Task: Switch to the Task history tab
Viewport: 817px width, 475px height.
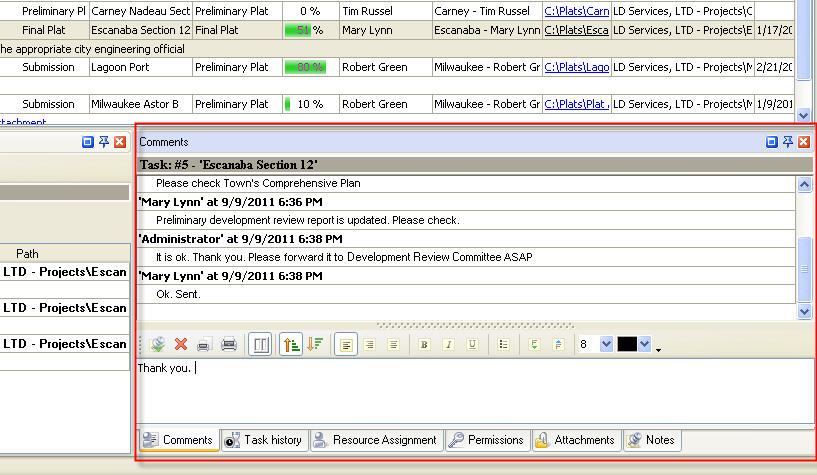Action: tap(263, 440)
